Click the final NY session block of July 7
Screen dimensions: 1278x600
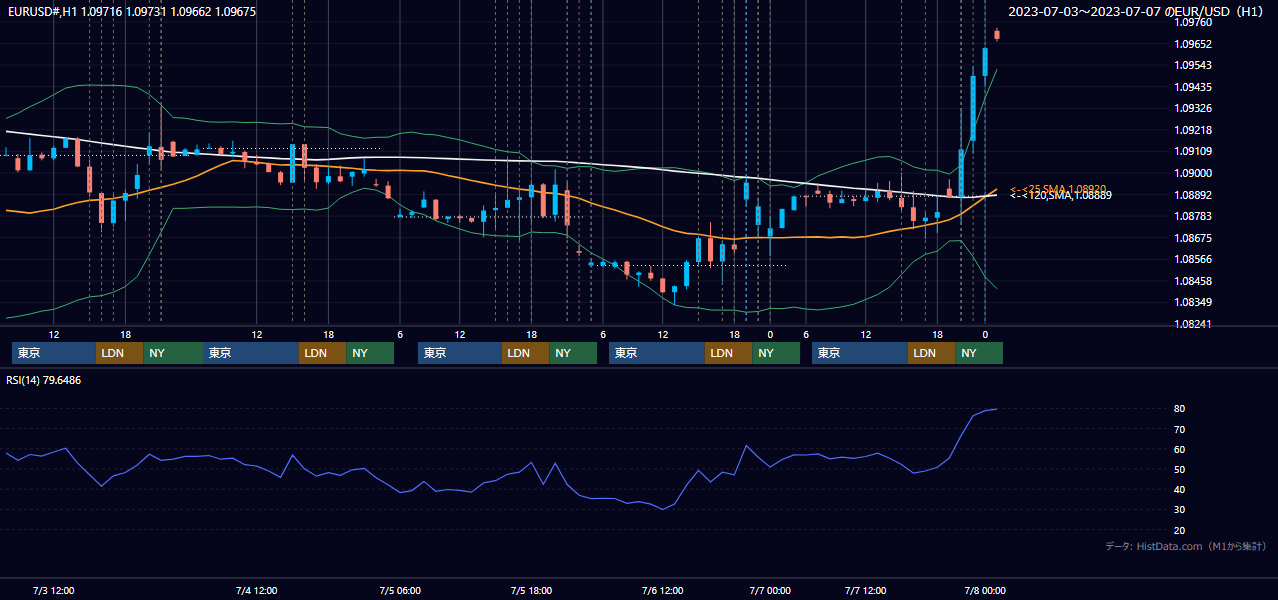point(979,353)
